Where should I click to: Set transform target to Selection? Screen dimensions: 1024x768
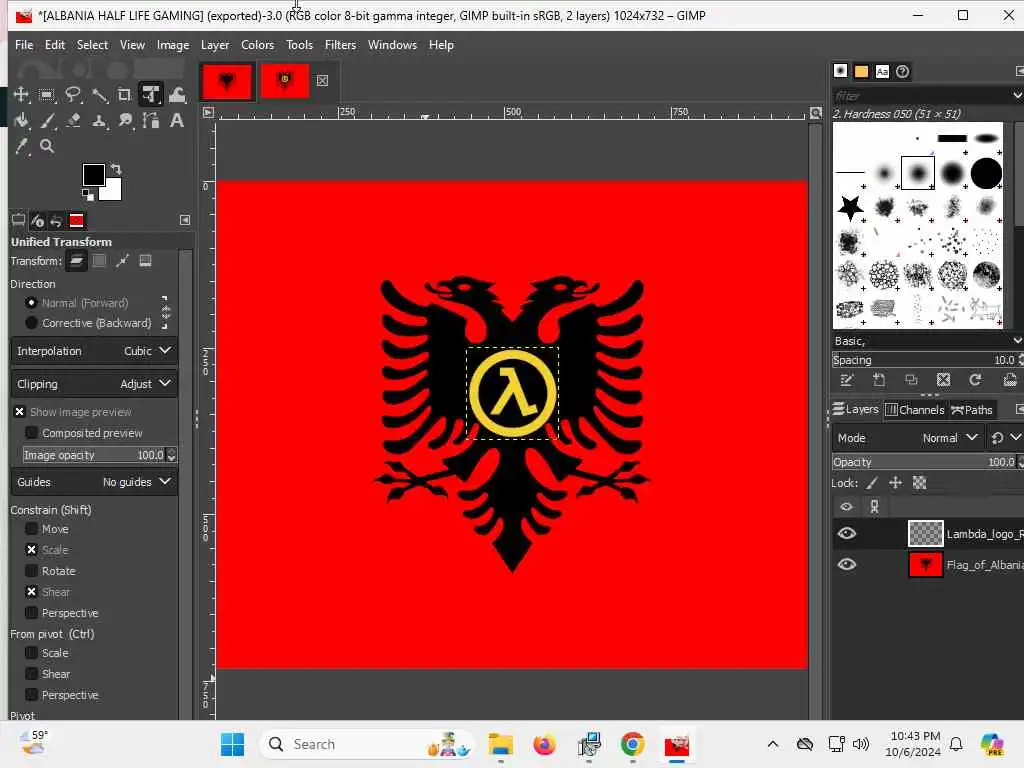tap(99, 261)
